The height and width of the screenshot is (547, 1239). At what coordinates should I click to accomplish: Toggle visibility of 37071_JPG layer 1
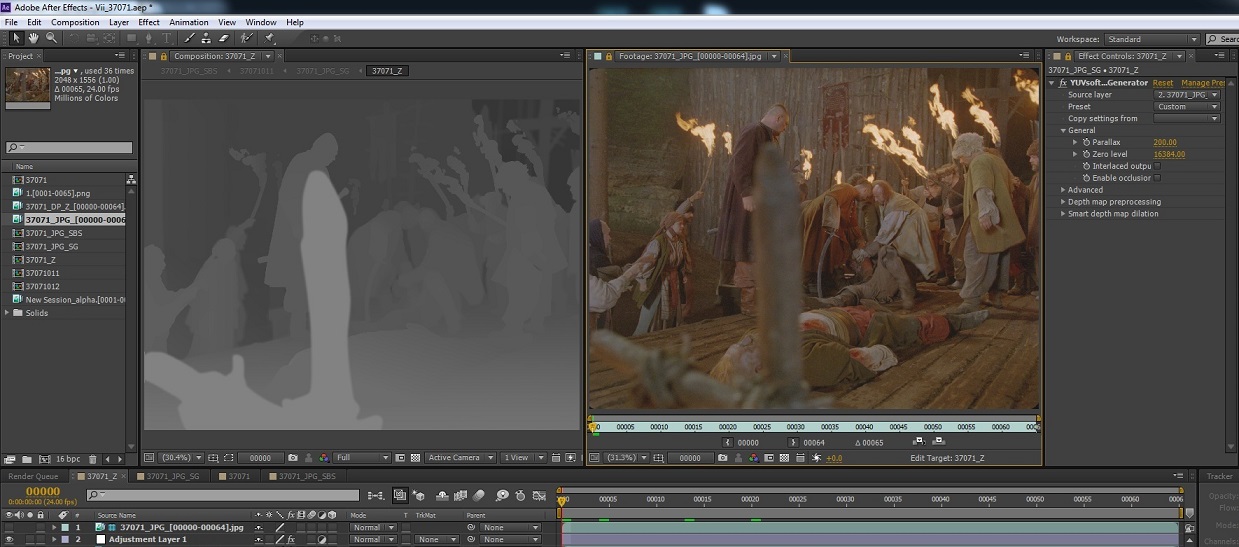pyautogui.click(x=9, y=527)
